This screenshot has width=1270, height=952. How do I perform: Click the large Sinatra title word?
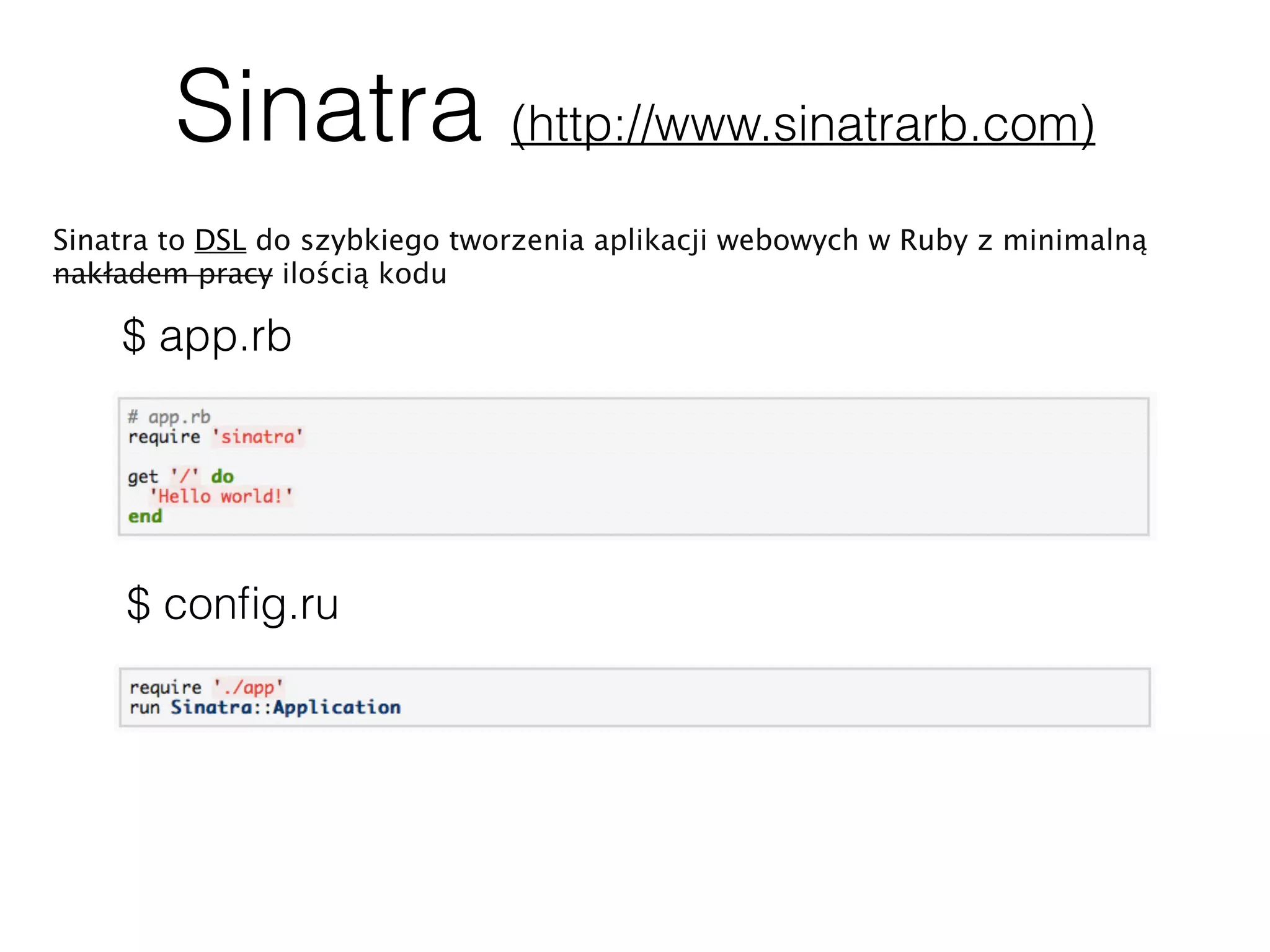pyautogui.click(x=329, y=107)
